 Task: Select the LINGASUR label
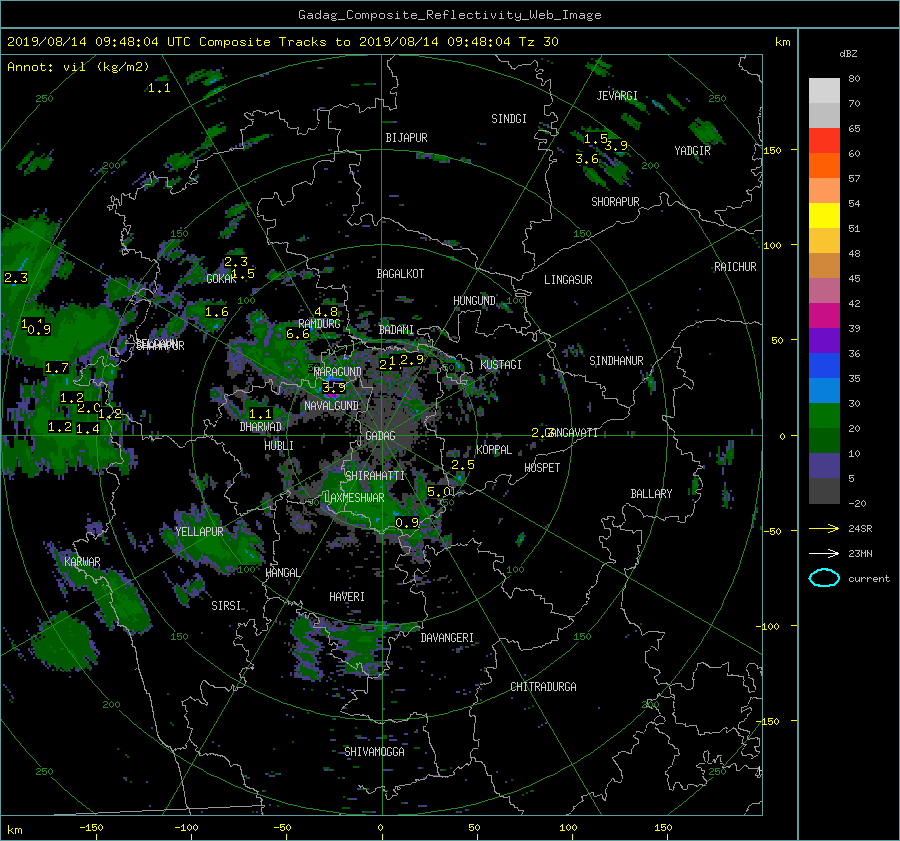click(568, 280)
